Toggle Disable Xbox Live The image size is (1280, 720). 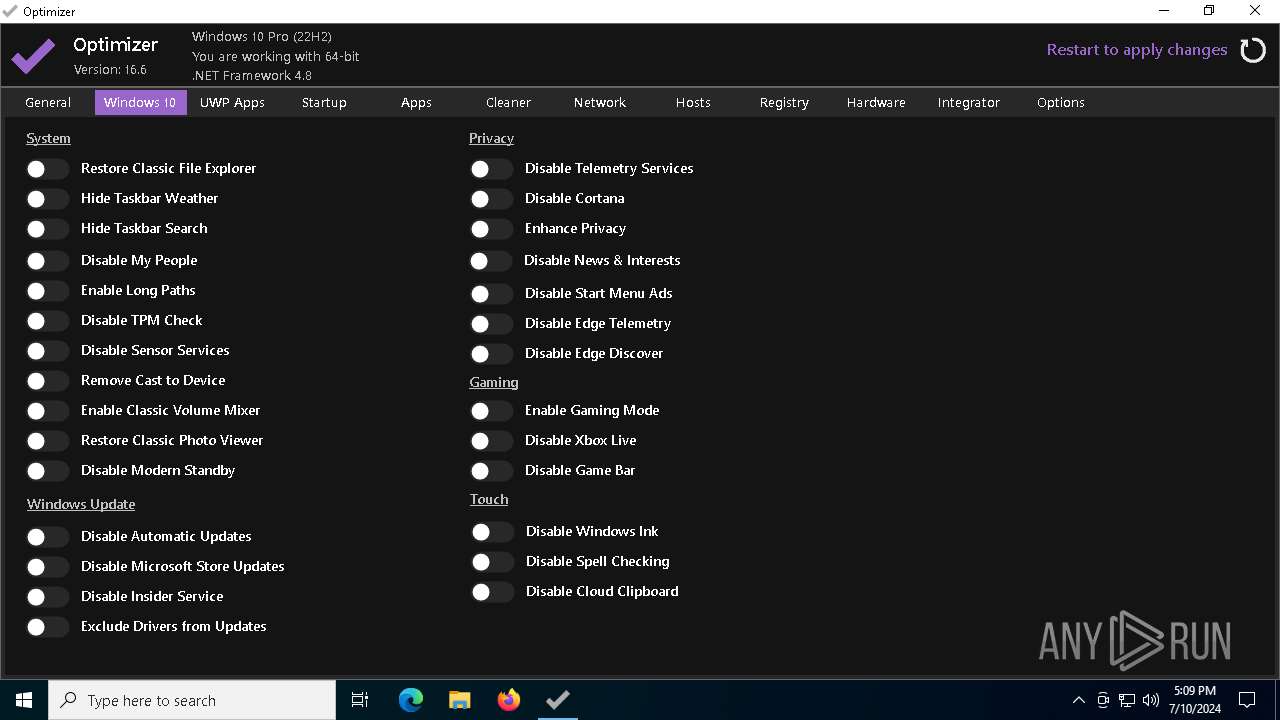(491, 441)
